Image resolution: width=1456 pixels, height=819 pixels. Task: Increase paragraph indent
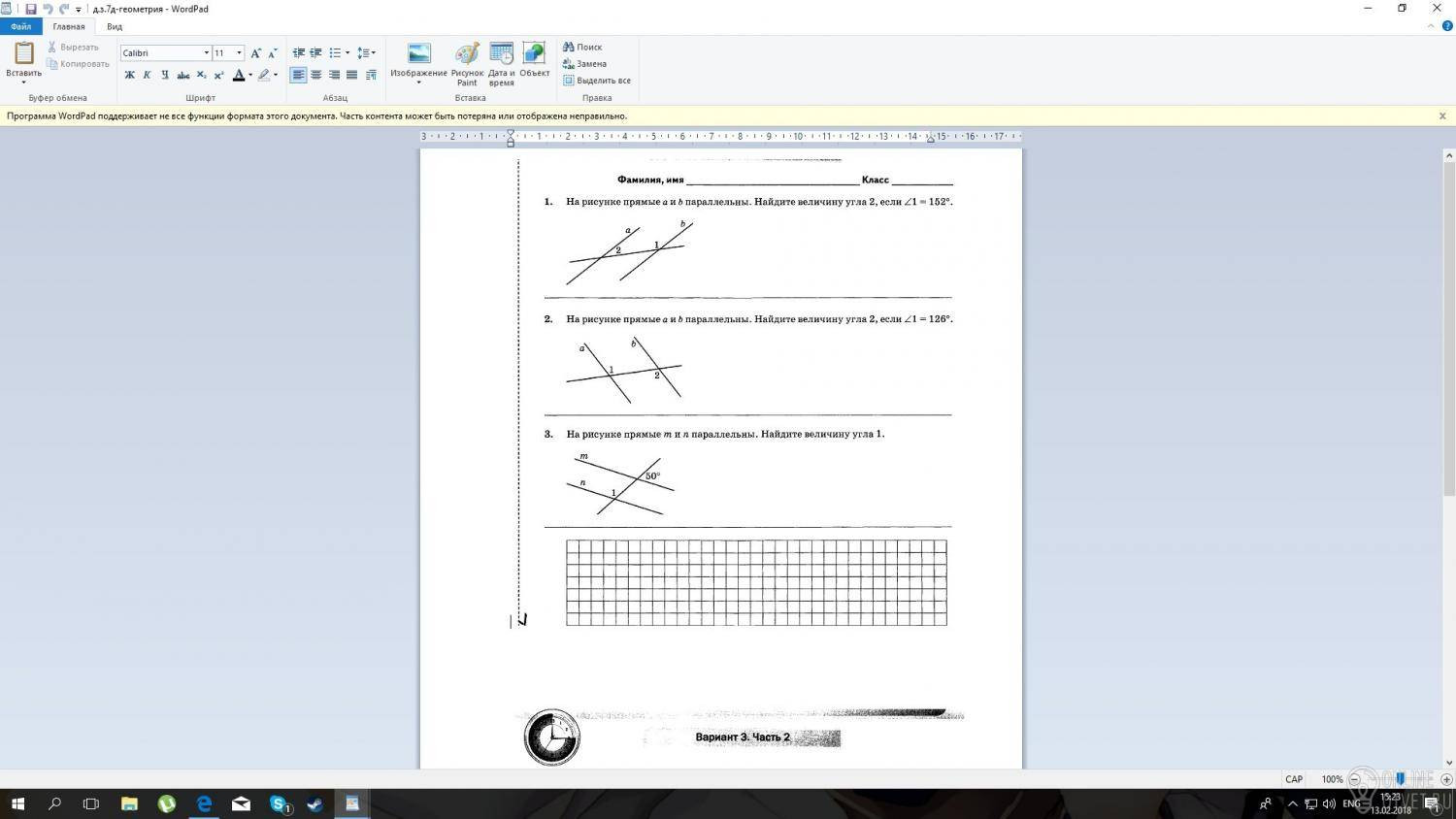coord(315,53)
